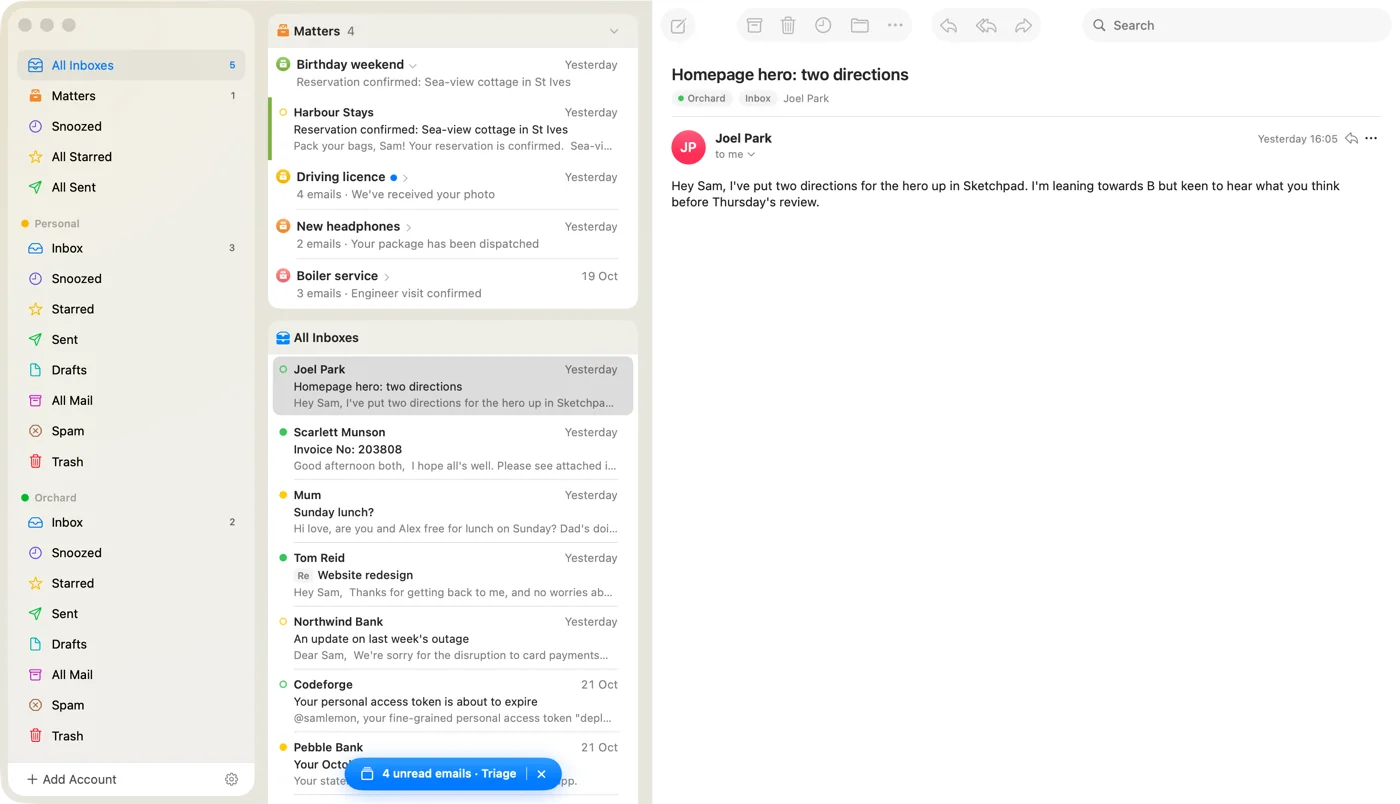Dismiss the unread emails triage banner
Viewport: 1400px width, 804px height.
[x=541, y=774]
